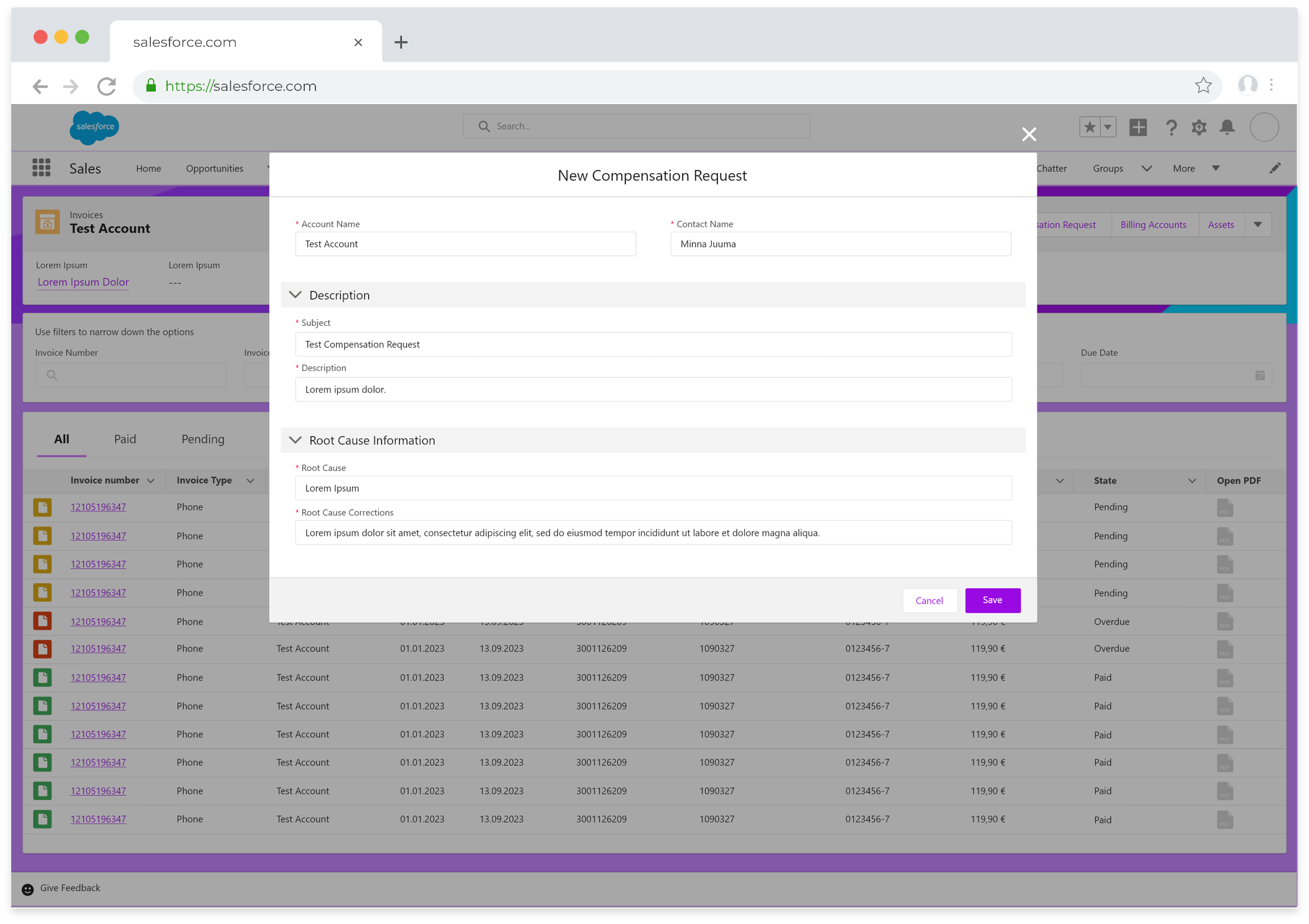
Task: Click the global create plus icon
Action: pyautogui.click(x=1138, y=127)
